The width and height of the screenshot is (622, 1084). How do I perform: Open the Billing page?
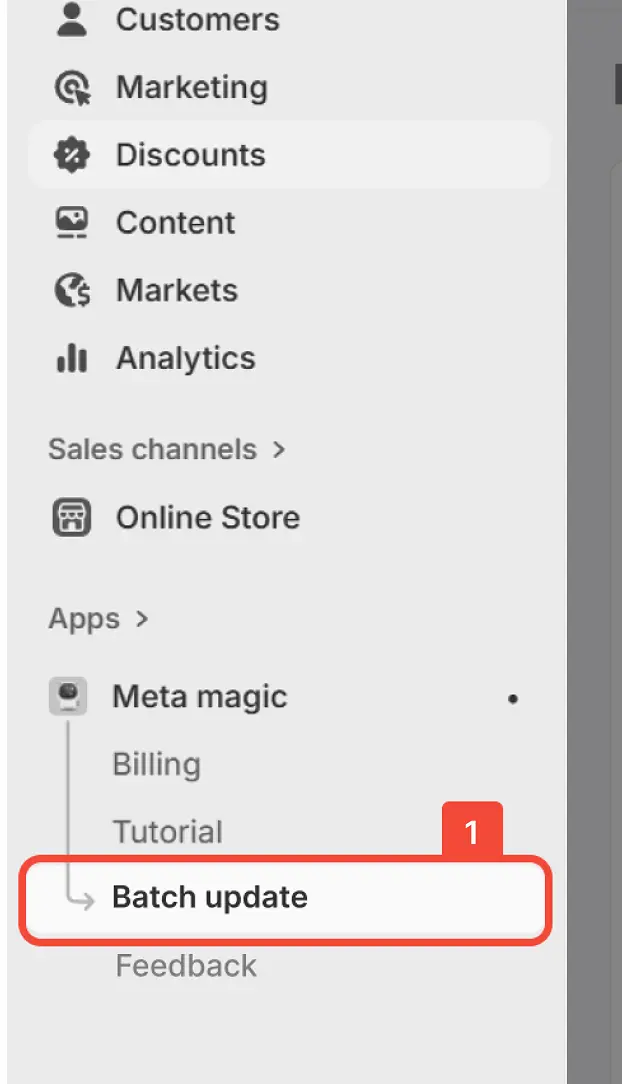tap(156, 764)
